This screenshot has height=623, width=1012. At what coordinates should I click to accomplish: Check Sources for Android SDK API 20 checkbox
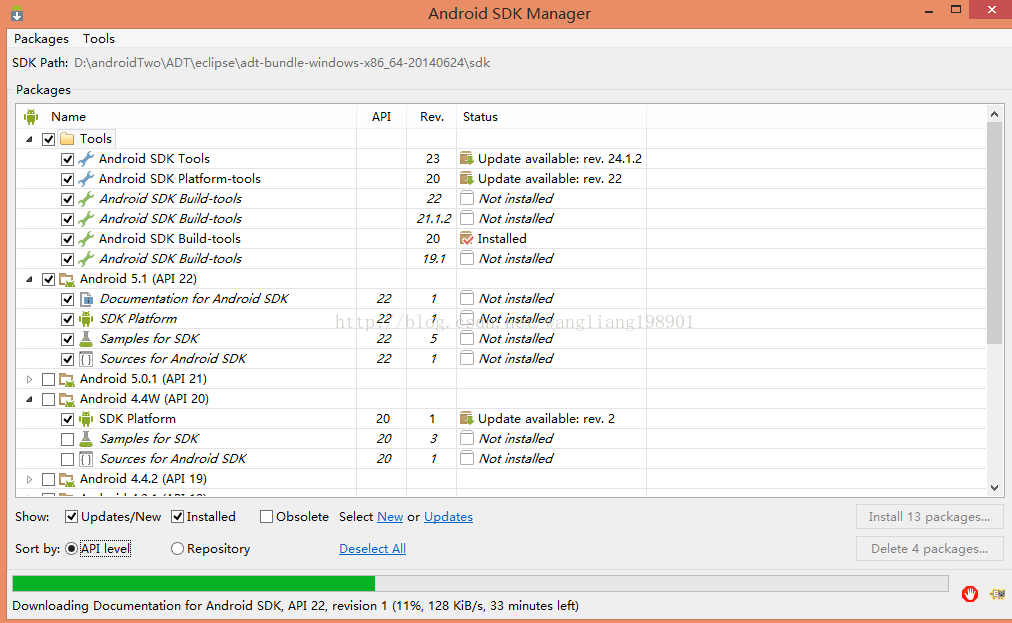pos(67,459)
